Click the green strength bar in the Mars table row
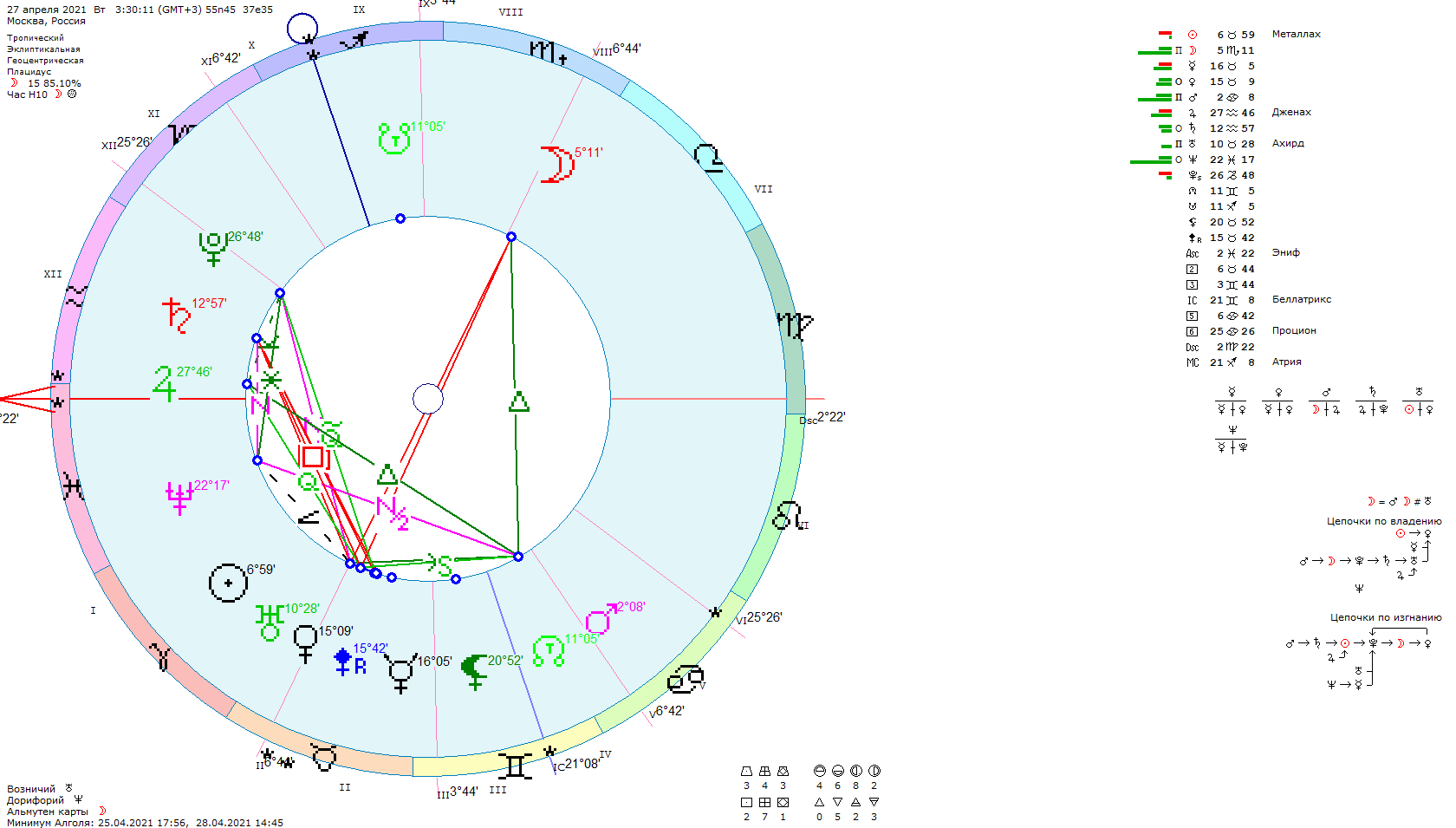The image size is (1456, 828). coord(1154,98)
